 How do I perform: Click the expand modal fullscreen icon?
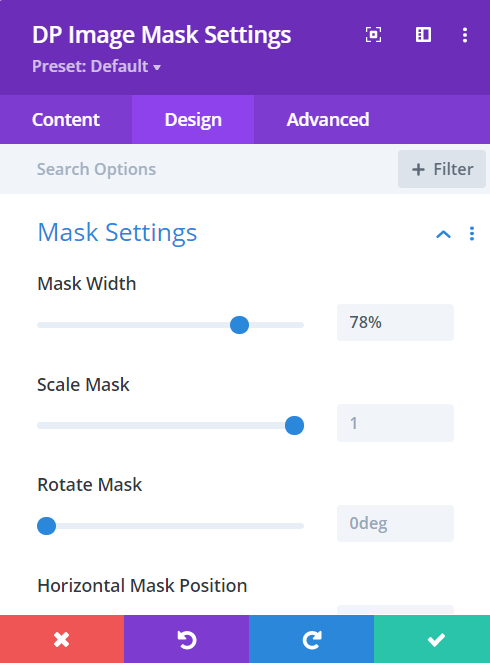point(373,35)
